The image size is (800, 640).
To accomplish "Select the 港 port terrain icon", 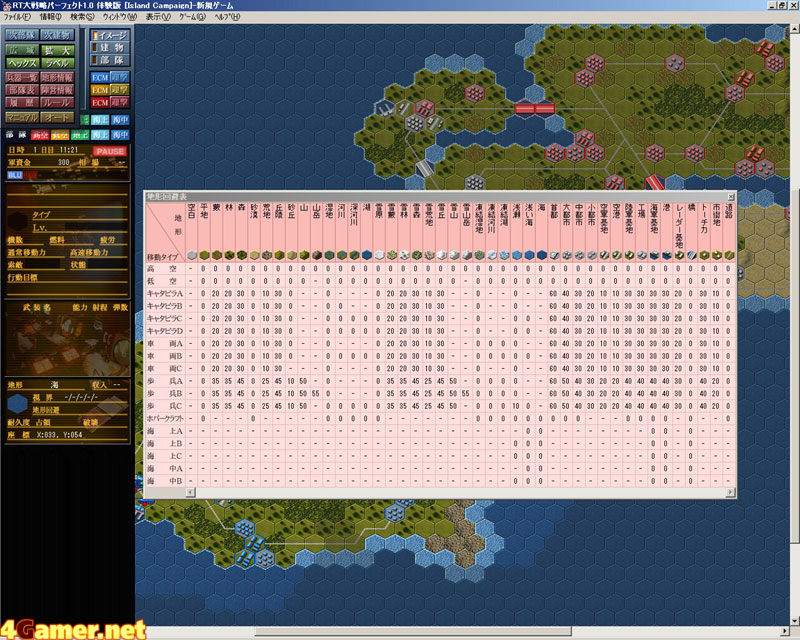I will pos(666,255).
